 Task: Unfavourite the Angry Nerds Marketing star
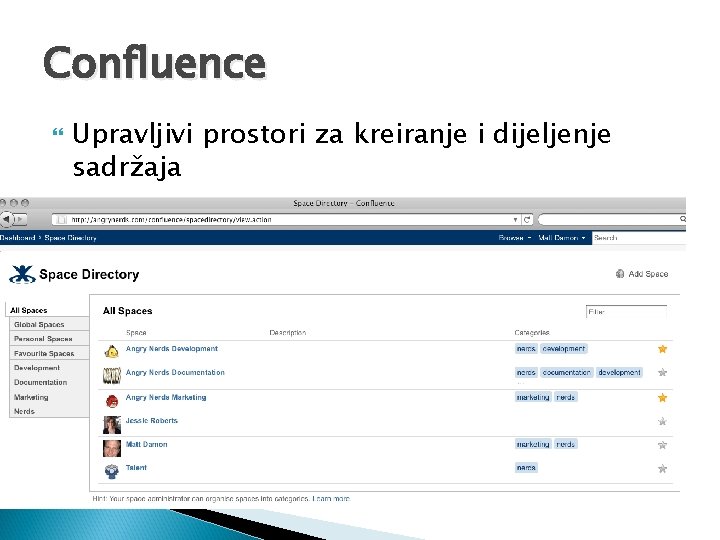tap(662, 398)
